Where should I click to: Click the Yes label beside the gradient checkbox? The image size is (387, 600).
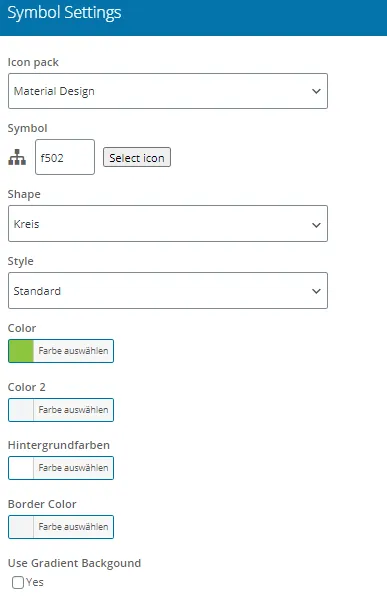pyautogui.click(x=35, y=582)
